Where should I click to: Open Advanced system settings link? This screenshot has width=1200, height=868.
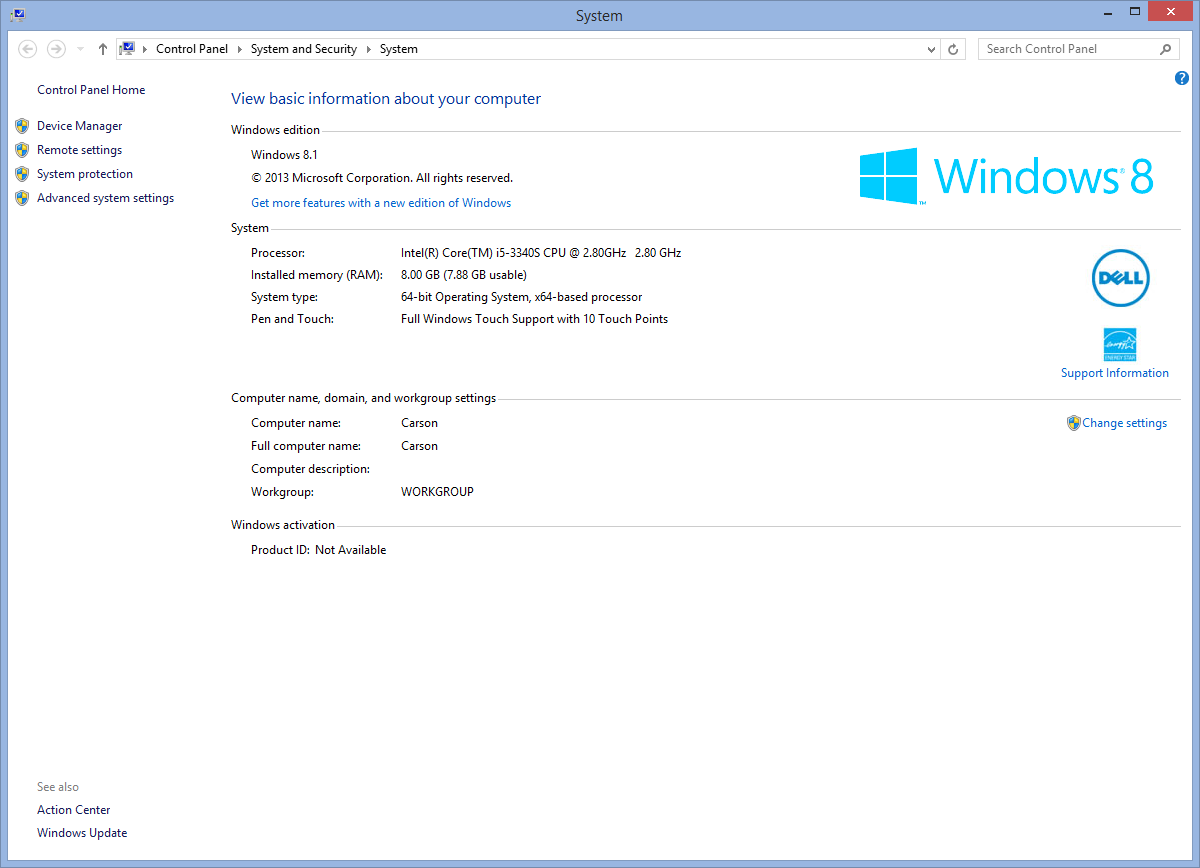click(106, 198)
